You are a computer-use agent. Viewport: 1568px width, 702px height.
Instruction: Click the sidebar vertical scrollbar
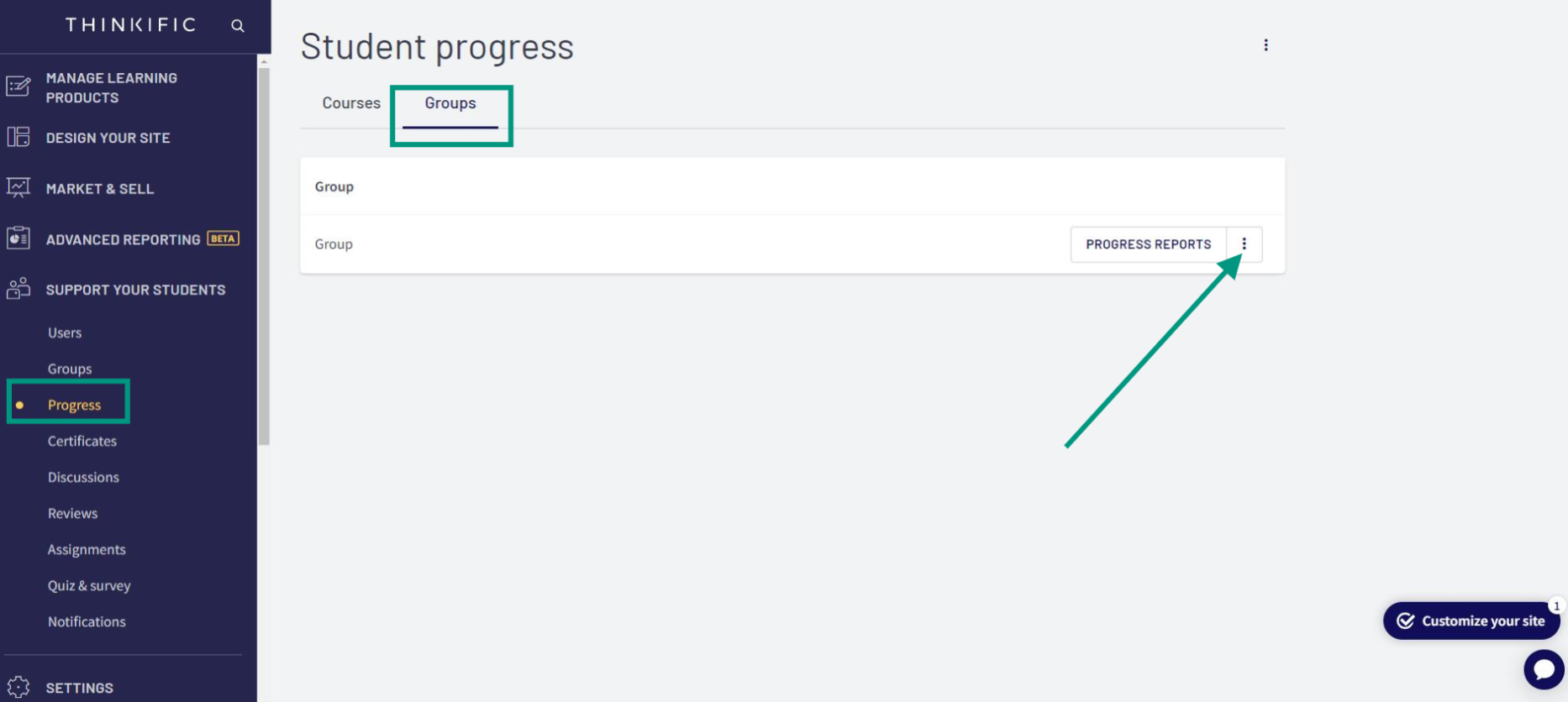(x=264, y=256)
